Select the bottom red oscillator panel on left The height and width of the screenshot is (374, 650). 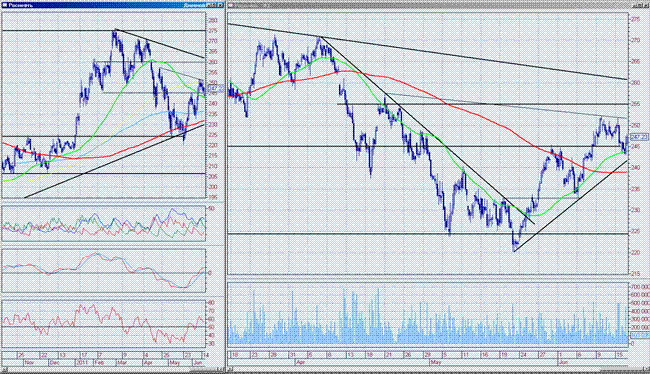click(x=104, y=325)
